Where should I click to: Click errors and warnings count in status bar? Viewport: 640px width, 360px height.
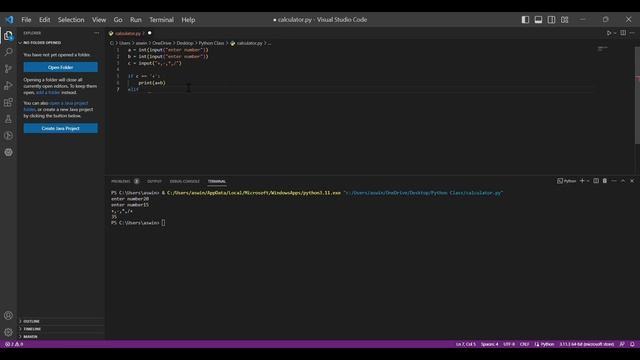[14, 344]
